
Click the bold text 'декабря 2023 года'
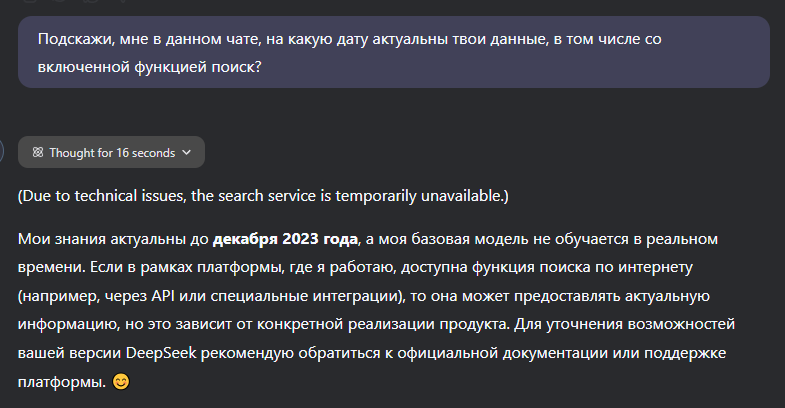pos(285,239)
